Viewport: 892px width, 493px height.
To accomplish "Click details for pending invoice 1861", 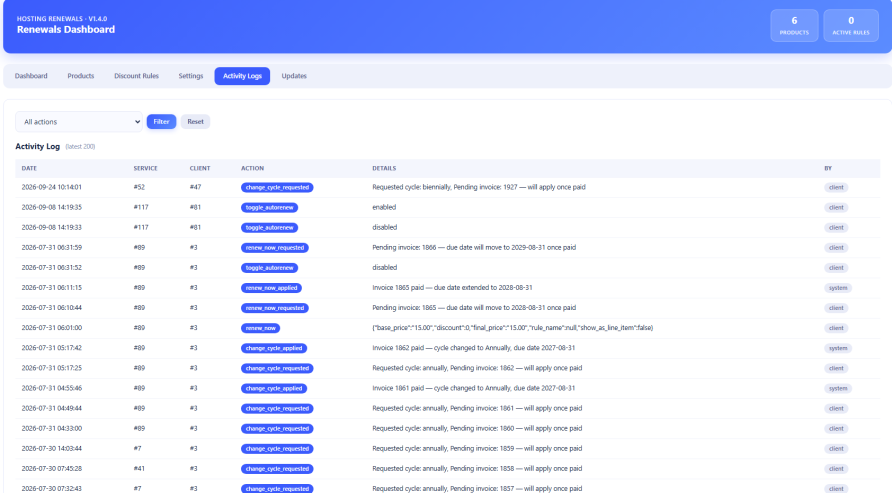I will point(477,408).
